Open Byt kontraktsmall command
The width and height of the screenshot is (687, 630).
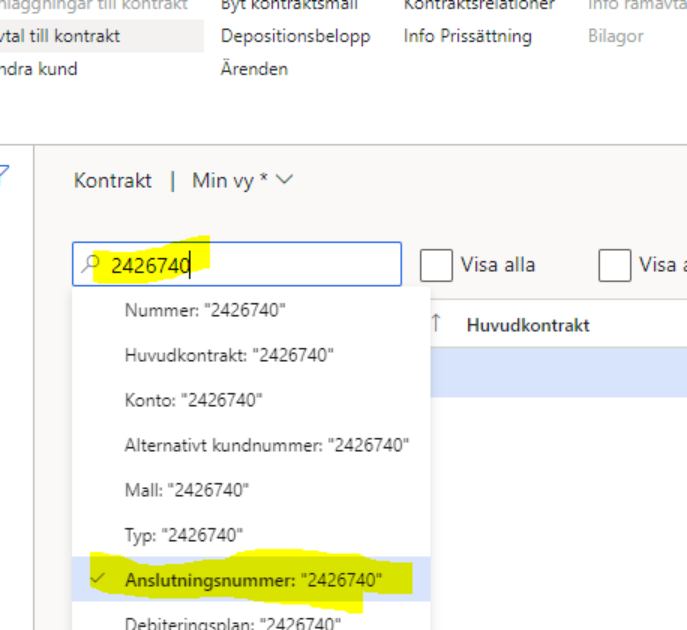[x=289, y=5]
